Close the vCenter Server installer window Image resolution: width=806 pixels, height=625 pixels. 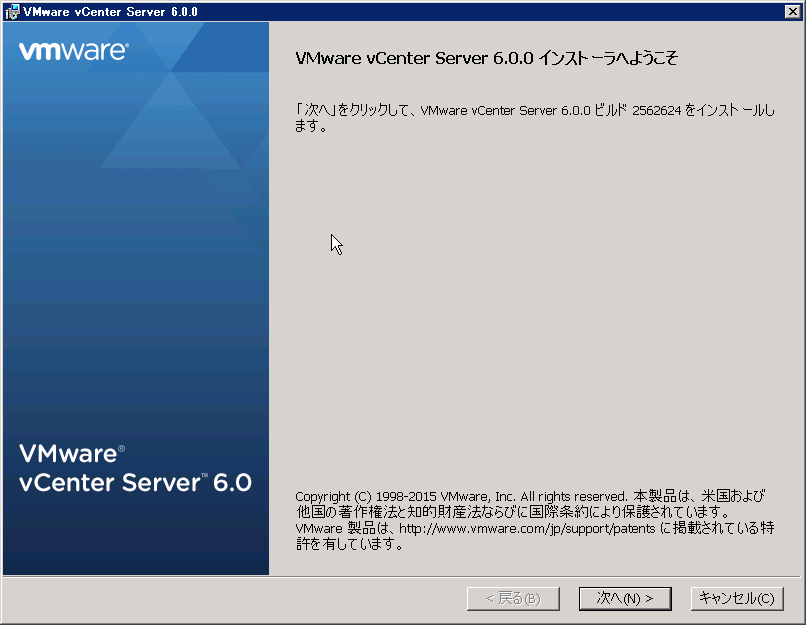tap(792, 11)
